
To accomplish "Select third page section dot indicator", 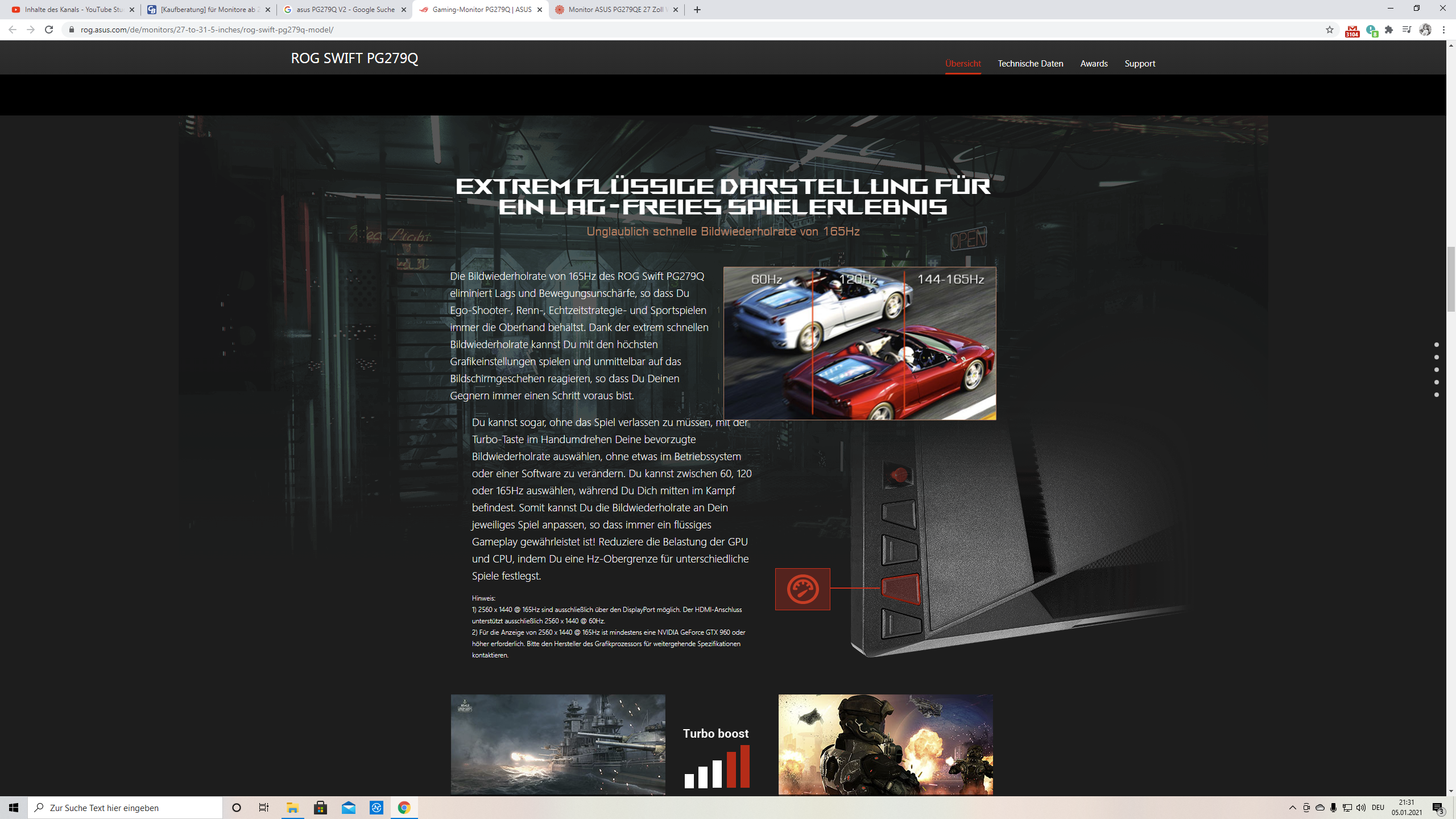I will [1437, 370].
